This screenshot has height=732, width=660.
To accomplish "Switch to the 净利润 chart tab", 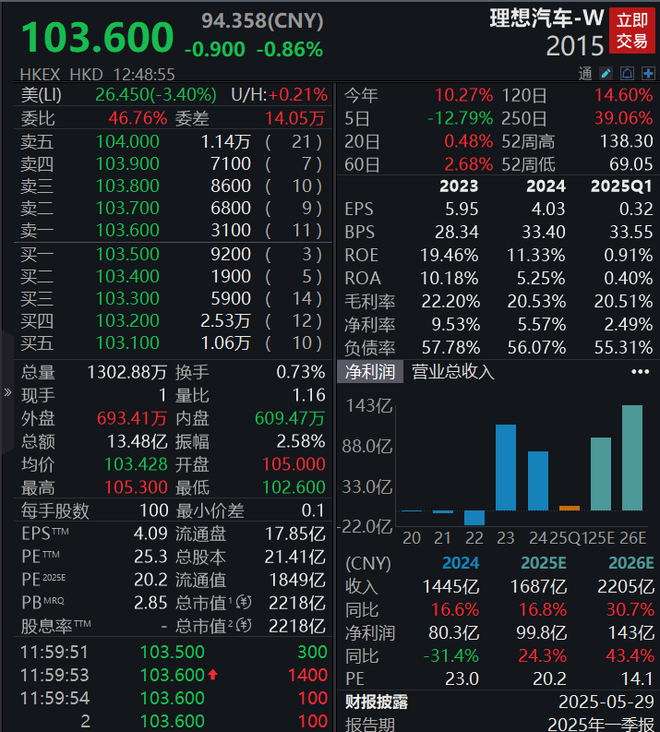I will [x=370, y=372].
